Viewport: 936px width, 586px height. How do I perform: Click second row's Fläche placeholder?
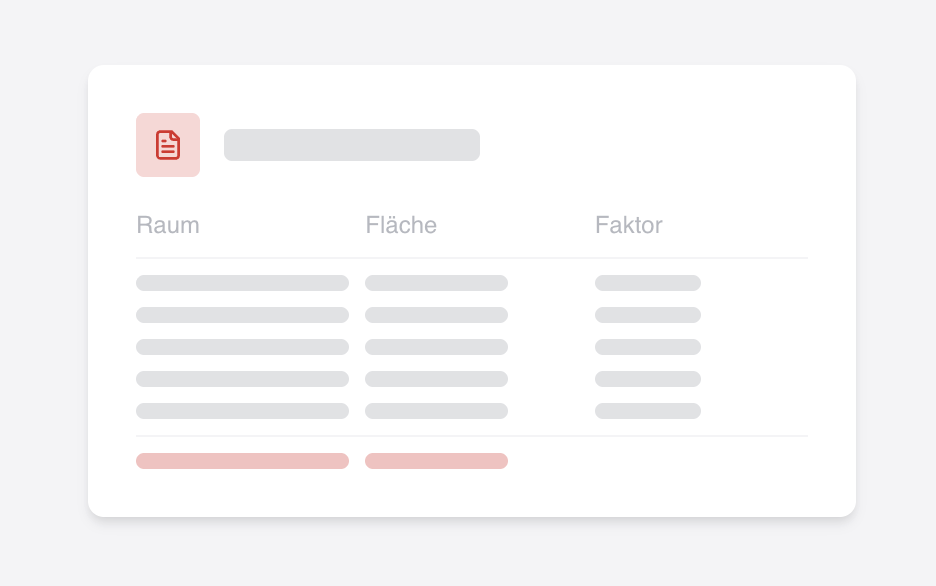[436, 315]
